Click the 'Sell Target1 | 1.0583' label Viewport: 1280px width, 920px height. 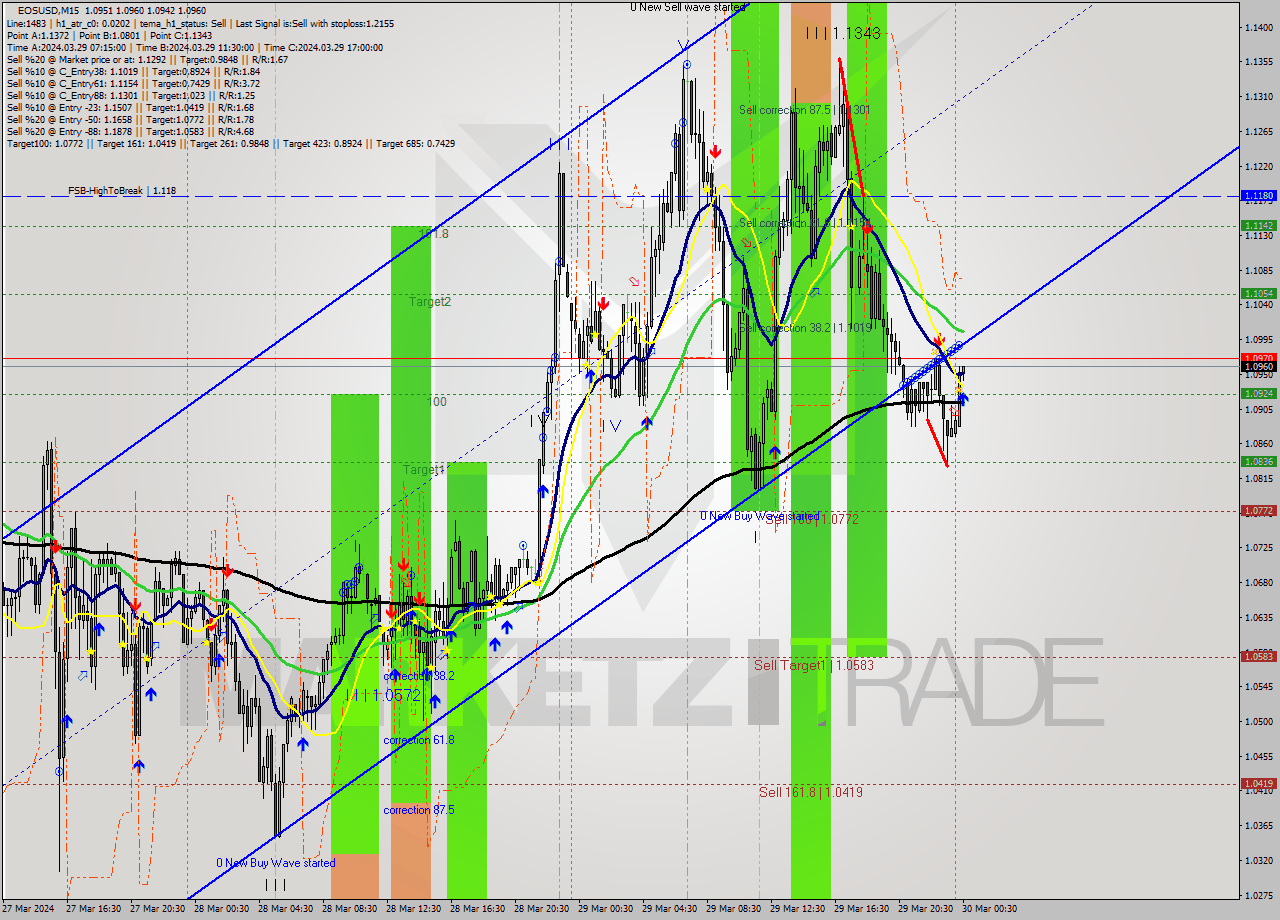click(x=814, y=665)
